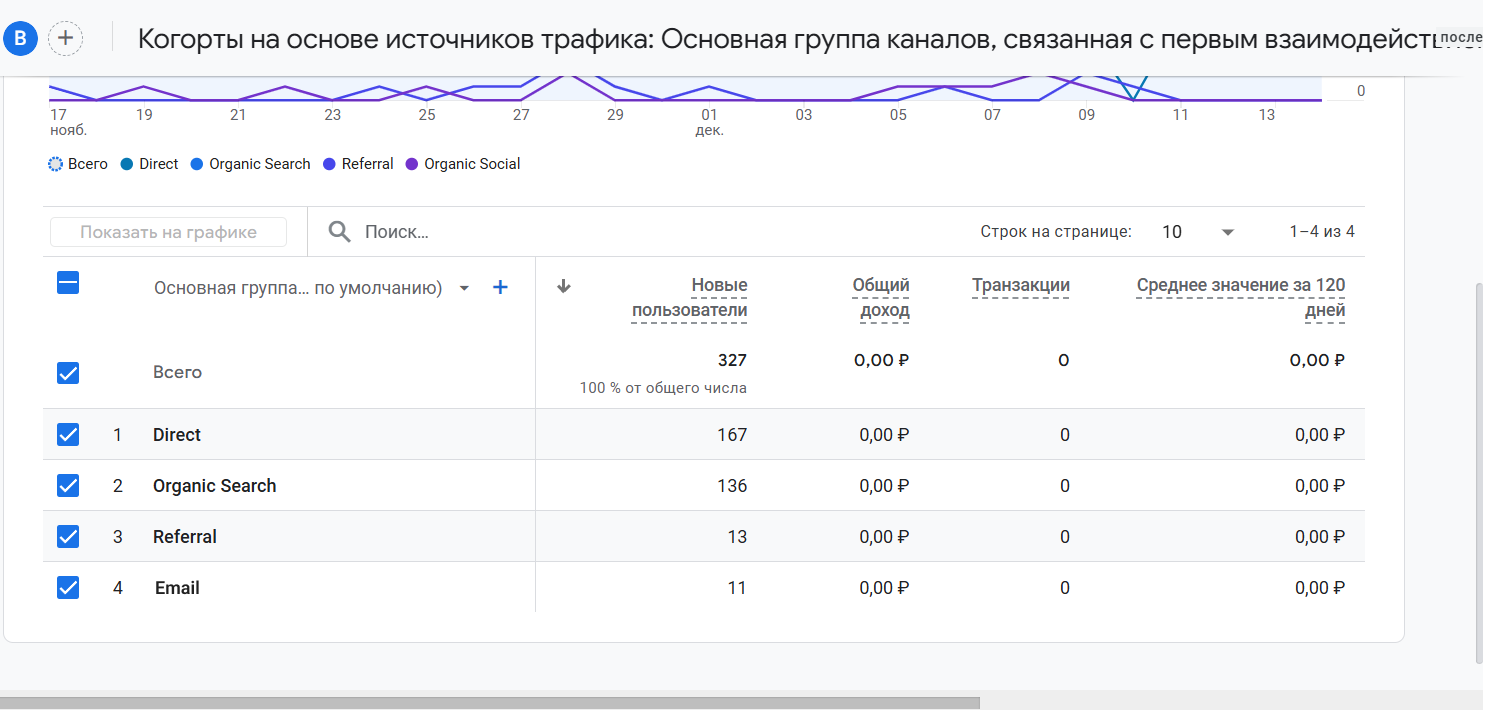The height and width of the screenshot is (710, 1486).
Task: Sort by Среднее значение за 120 дней column
Action: [1241, 298]
